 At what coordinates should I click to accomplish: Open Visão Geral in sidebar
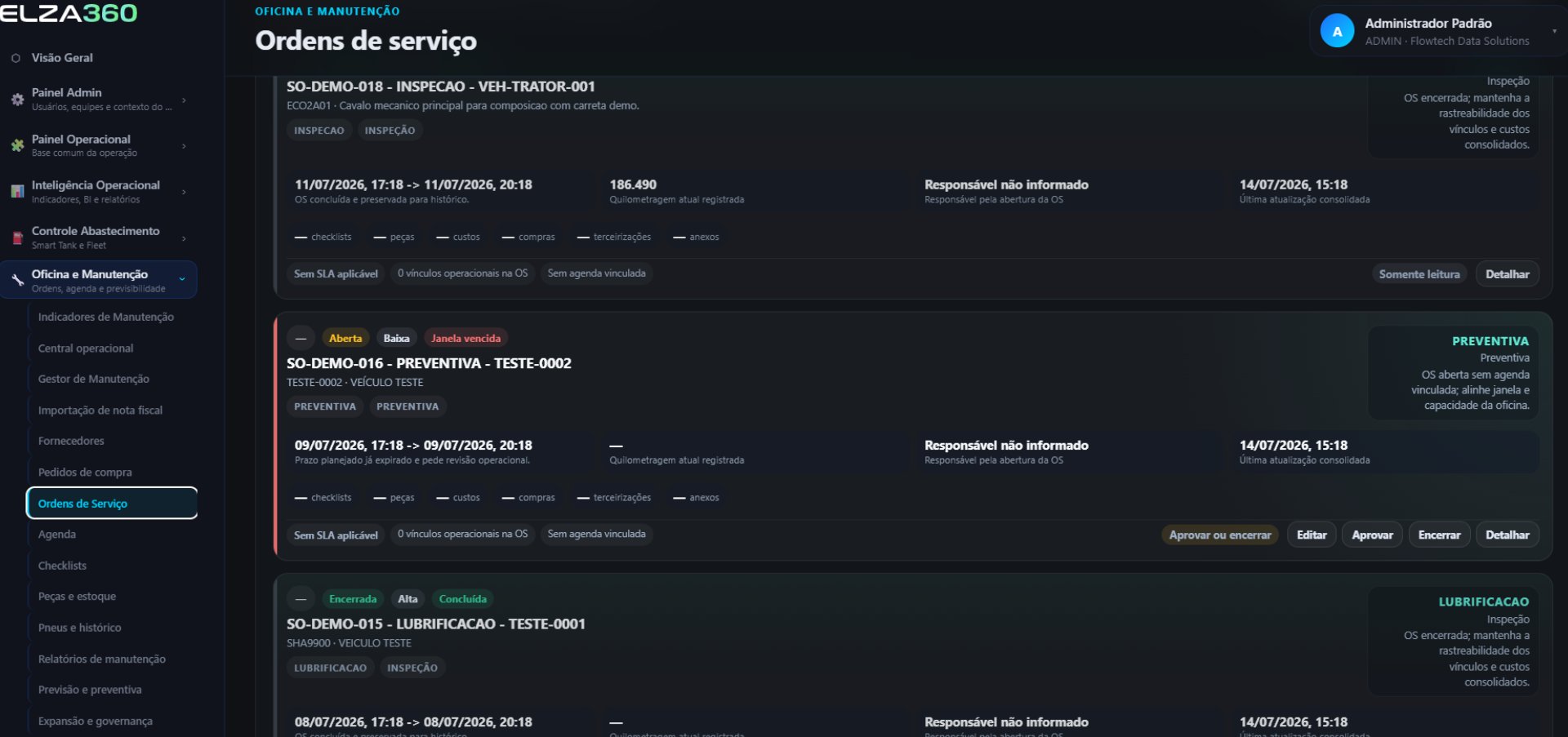(62, 58)
